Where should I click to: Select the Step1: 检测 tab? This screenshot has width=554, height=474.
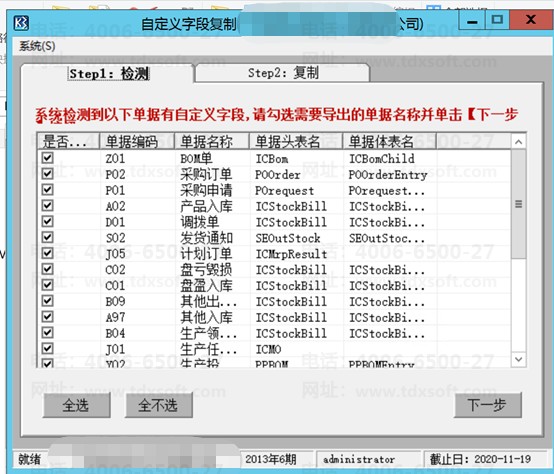point(109,74)
